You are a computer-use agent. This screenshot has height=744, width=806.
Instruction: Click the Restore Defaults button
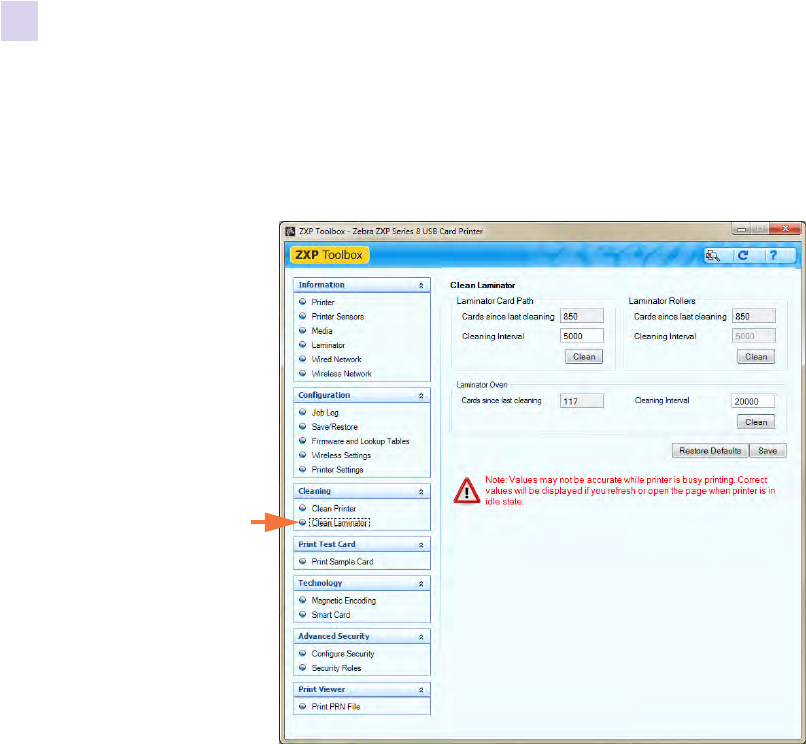click(x=710, y=451)
